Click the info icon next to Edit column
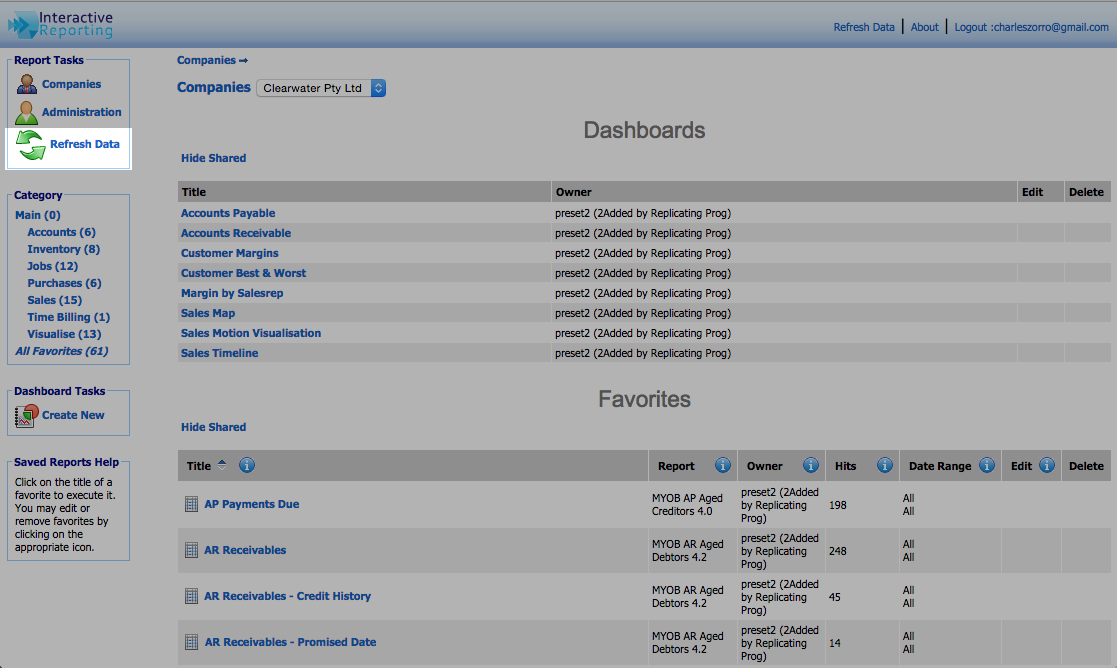This screenshot has width=1117, height=668. (x=1046, y=465)
